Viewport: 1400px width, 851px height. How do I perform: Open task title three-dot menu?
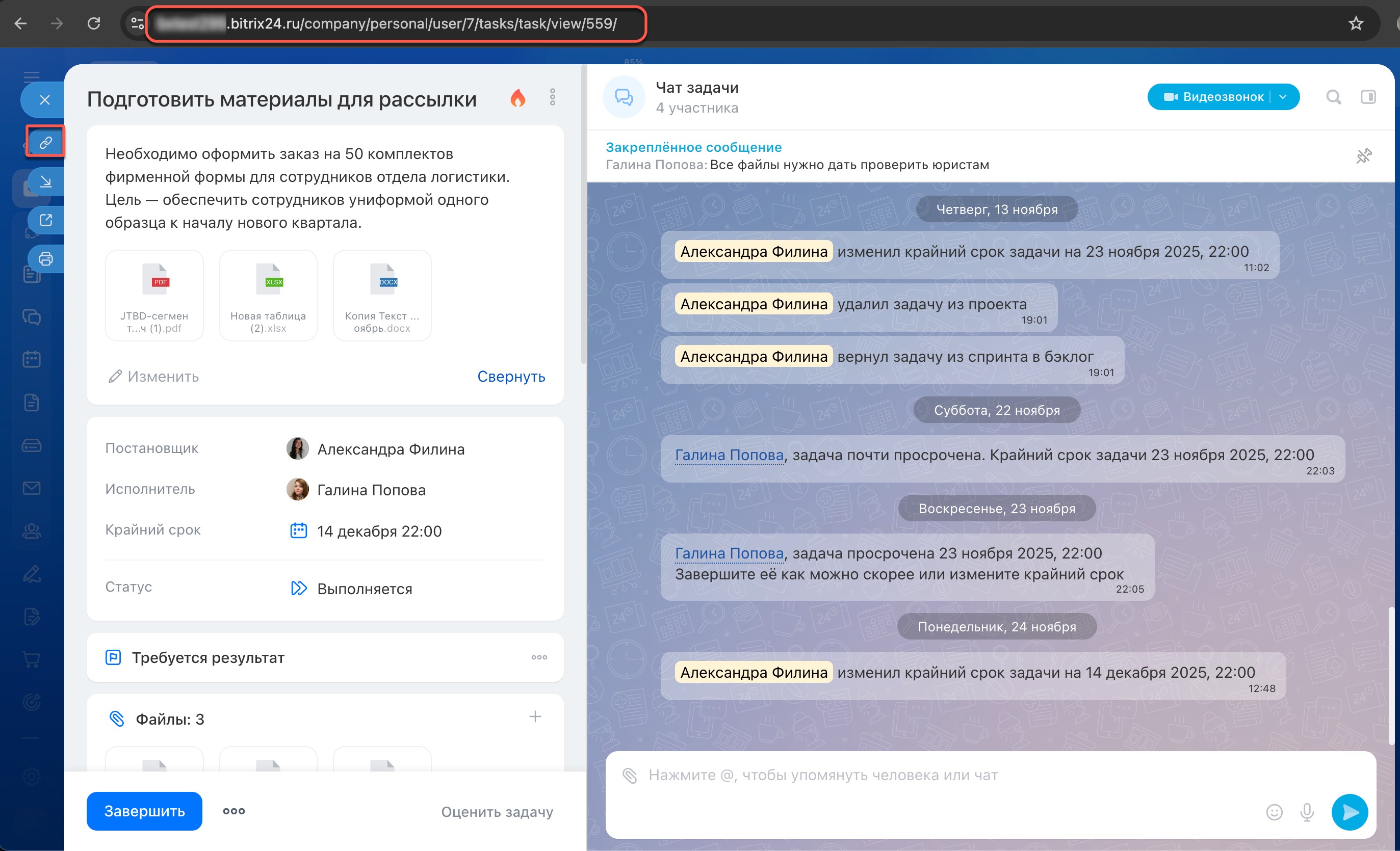click(x=552, y=97)
